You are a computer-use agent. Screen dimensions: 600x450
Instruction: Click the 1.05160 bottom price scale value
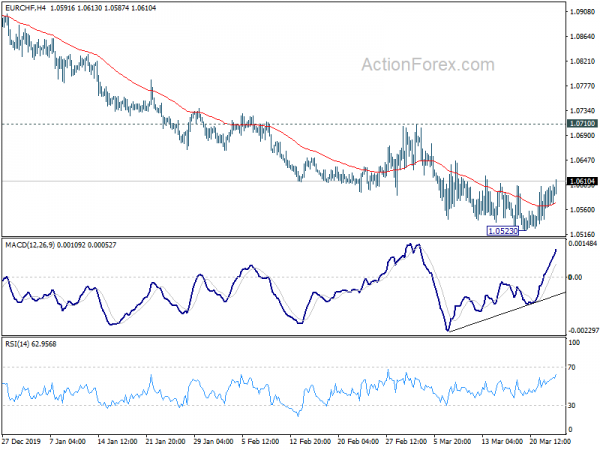pos(582,234)
